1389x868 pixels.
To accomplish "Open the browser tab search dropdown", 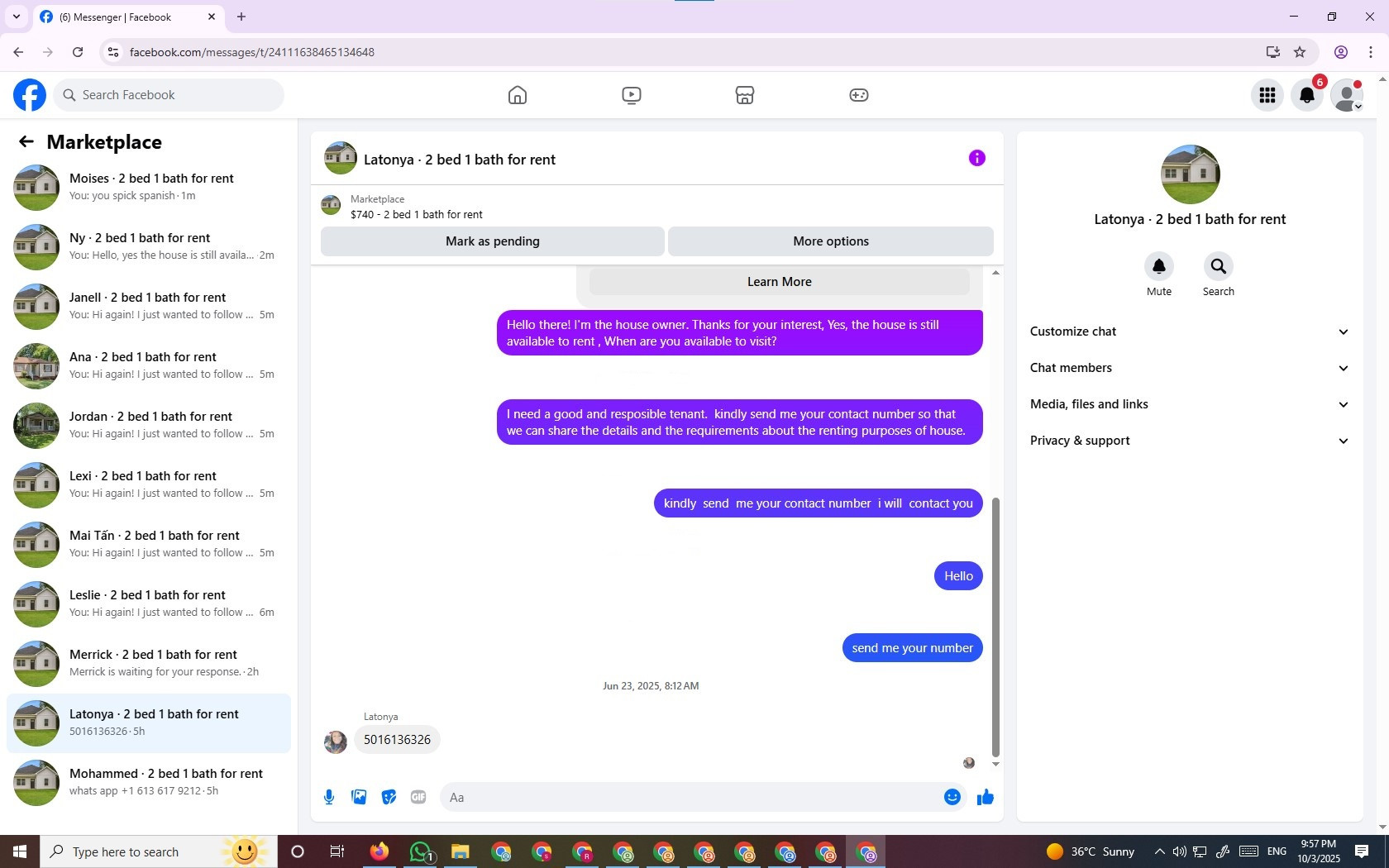I will [17, 17].
